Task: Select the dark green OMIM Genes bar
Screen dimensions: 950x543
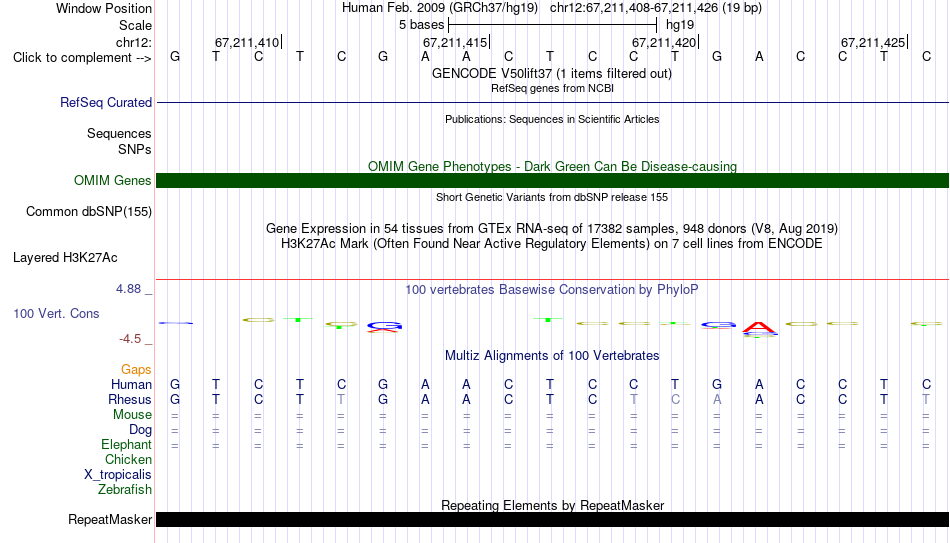Action: click(x=553, y=181)
